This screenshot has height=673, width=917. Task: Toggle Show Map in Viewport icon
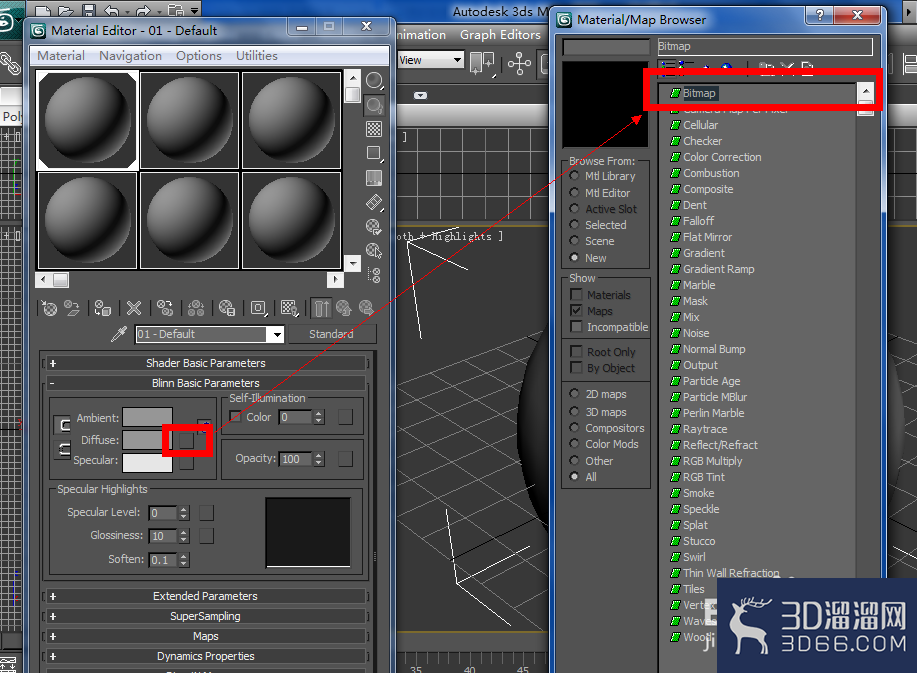pos(289,308)
